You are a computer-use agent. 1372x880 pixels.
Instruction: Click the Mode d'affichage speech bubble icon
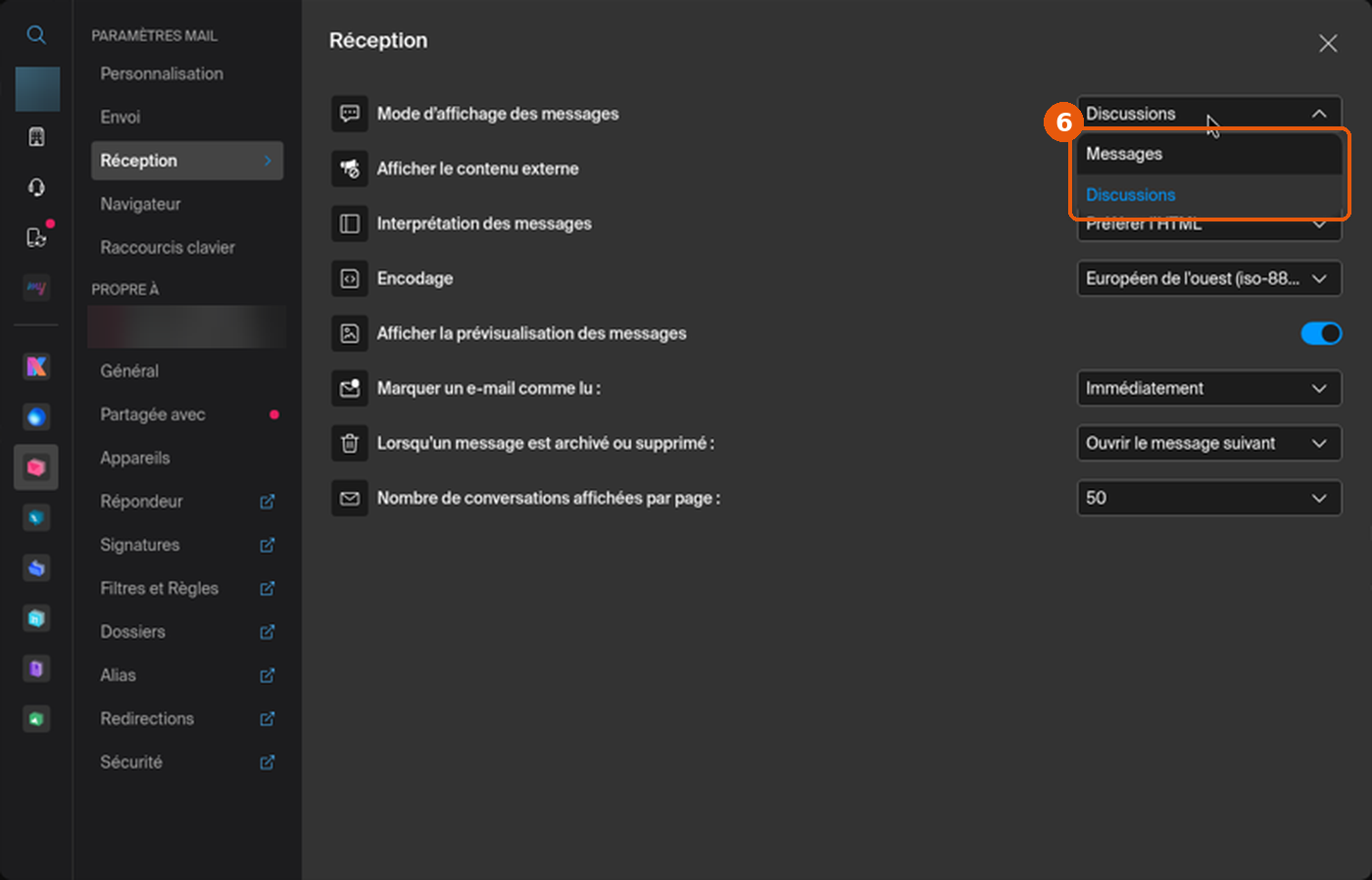click(x=350, y=114)
